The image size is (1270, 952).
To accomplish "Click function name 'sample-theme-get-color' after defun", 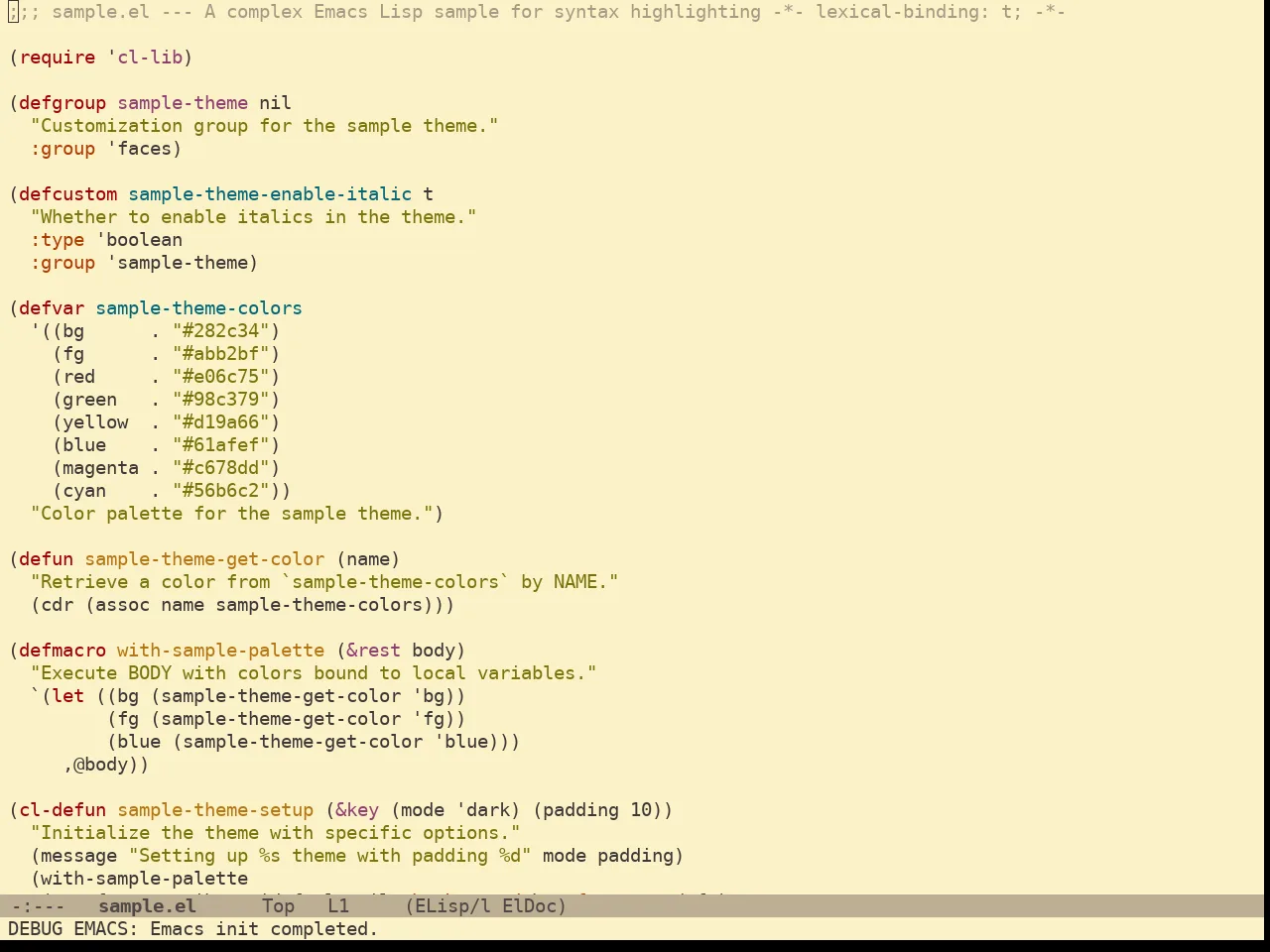I will pyautogui.click(x=204, y=559).
